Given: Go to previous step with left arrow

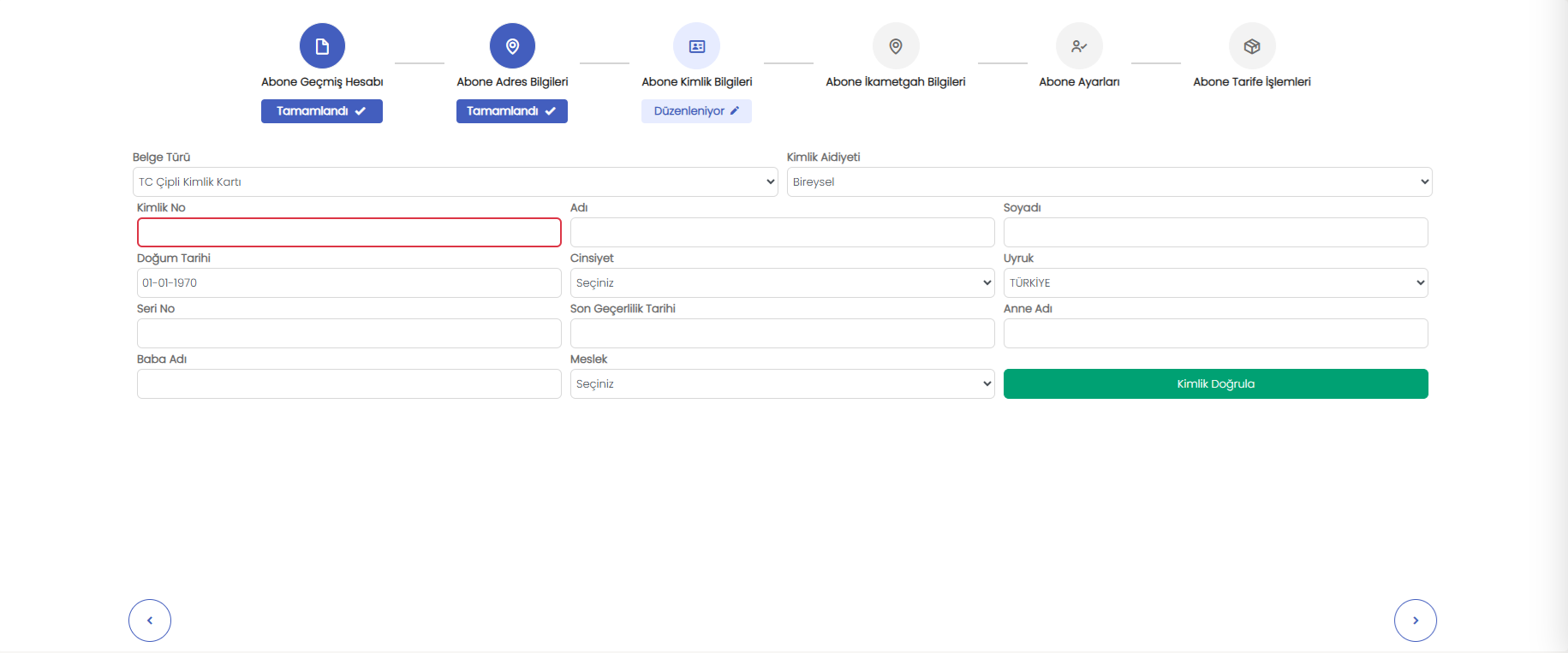Looking at the screenshot, I should click(150, 620).
